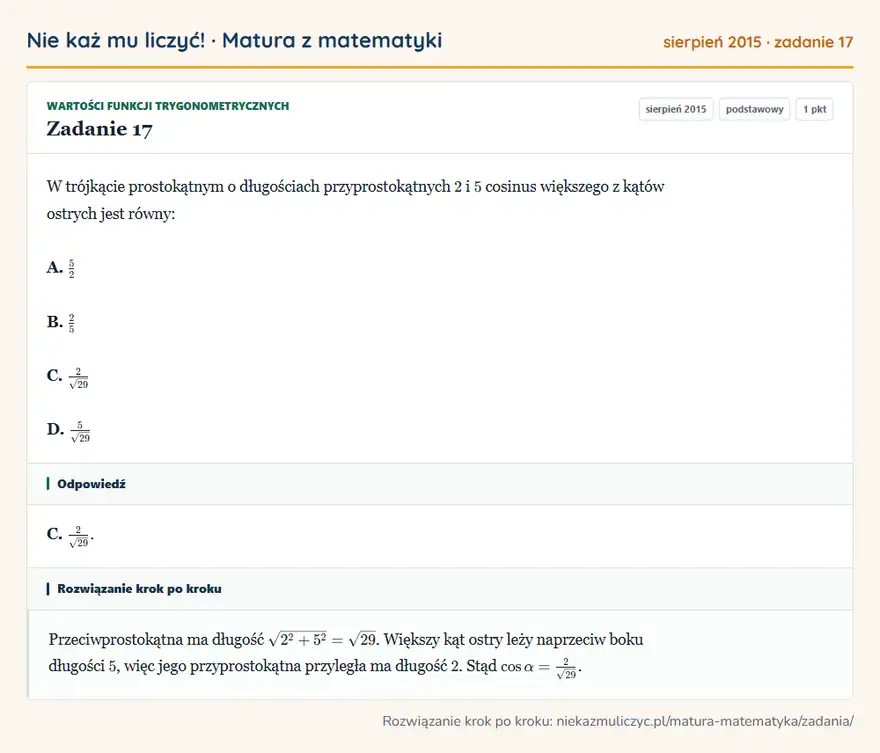Click the problem statement starting 'W trójkącie prostokątnym'
The height and width of the screenshot is (753, 880).
pyautogui.click(x=355, y=200)
